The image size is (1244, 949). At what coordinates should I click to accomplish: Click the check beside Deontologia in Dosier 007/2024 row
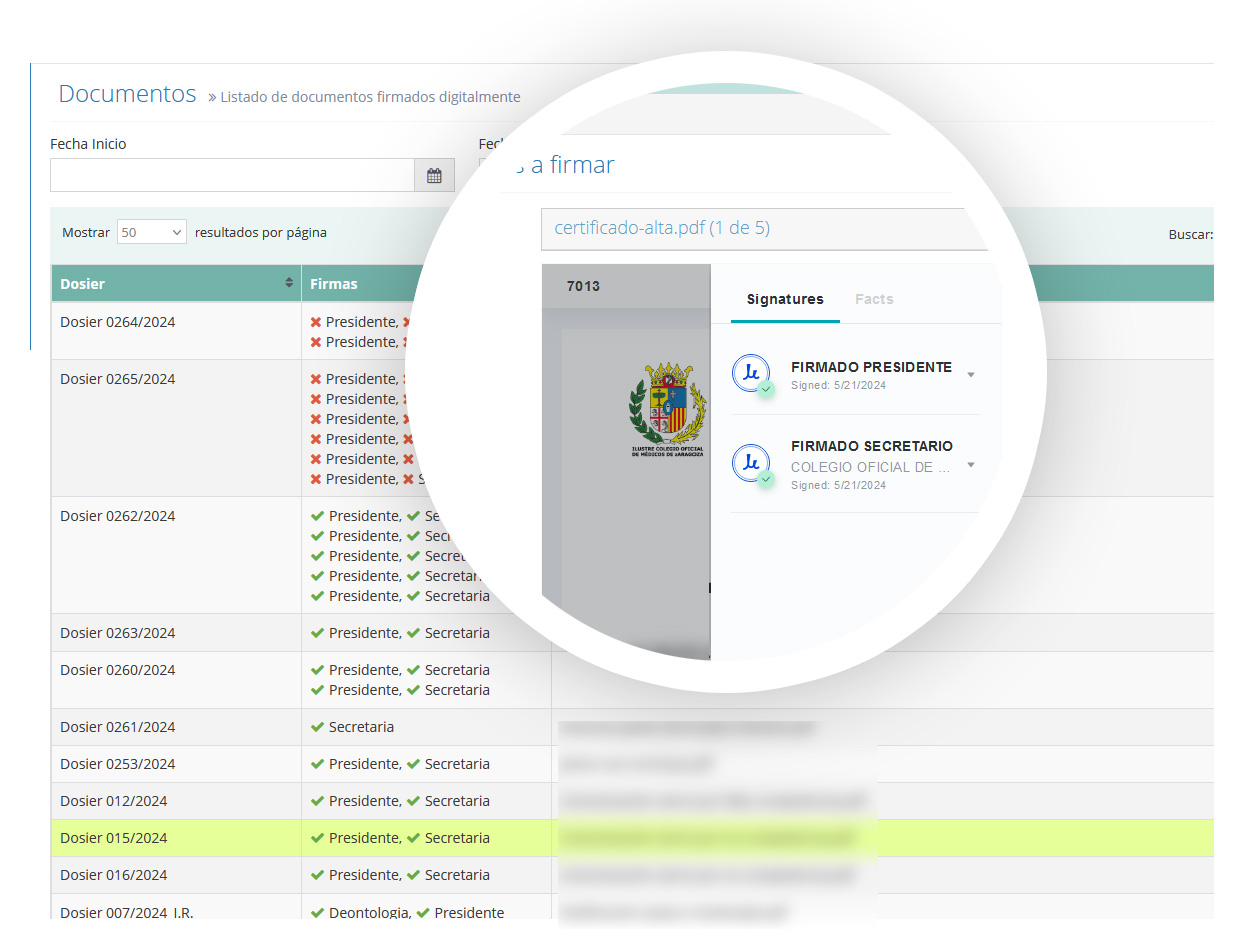coord(318,912)
